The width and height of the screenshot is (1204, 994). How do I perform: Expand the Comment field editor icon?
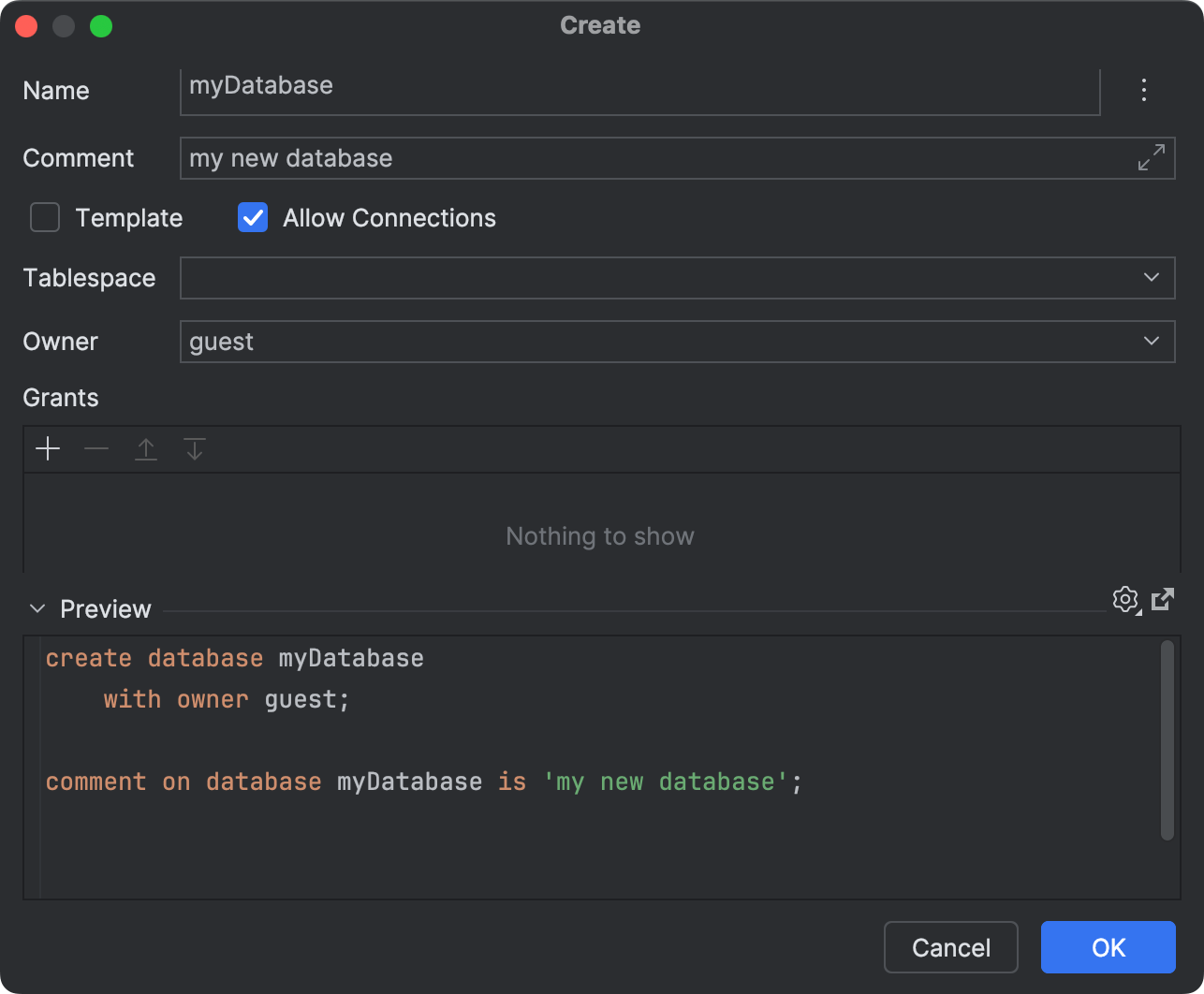coord(1151,158)
